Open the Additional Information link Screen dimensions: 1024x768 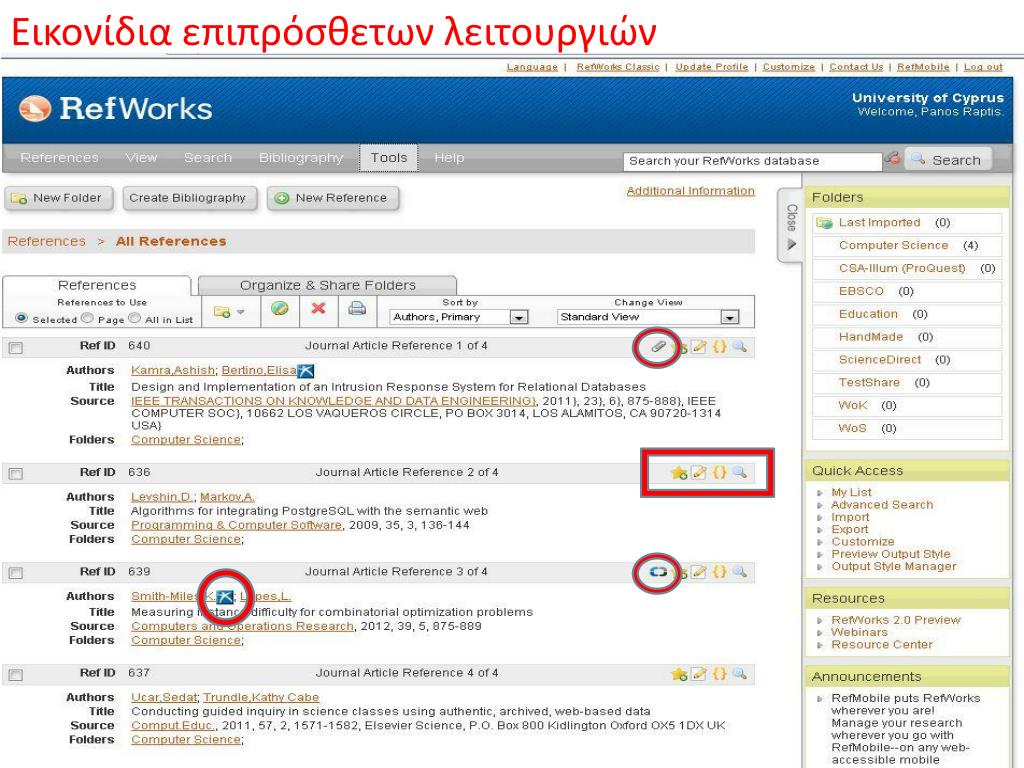690,191
